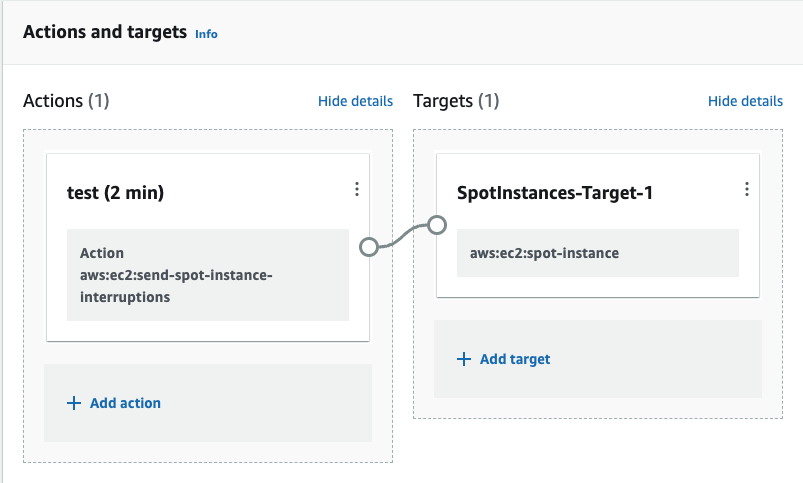Select the SpotInstances-Target-1 target title
This screenshot has height=483, width=803.
pos(555,193)
